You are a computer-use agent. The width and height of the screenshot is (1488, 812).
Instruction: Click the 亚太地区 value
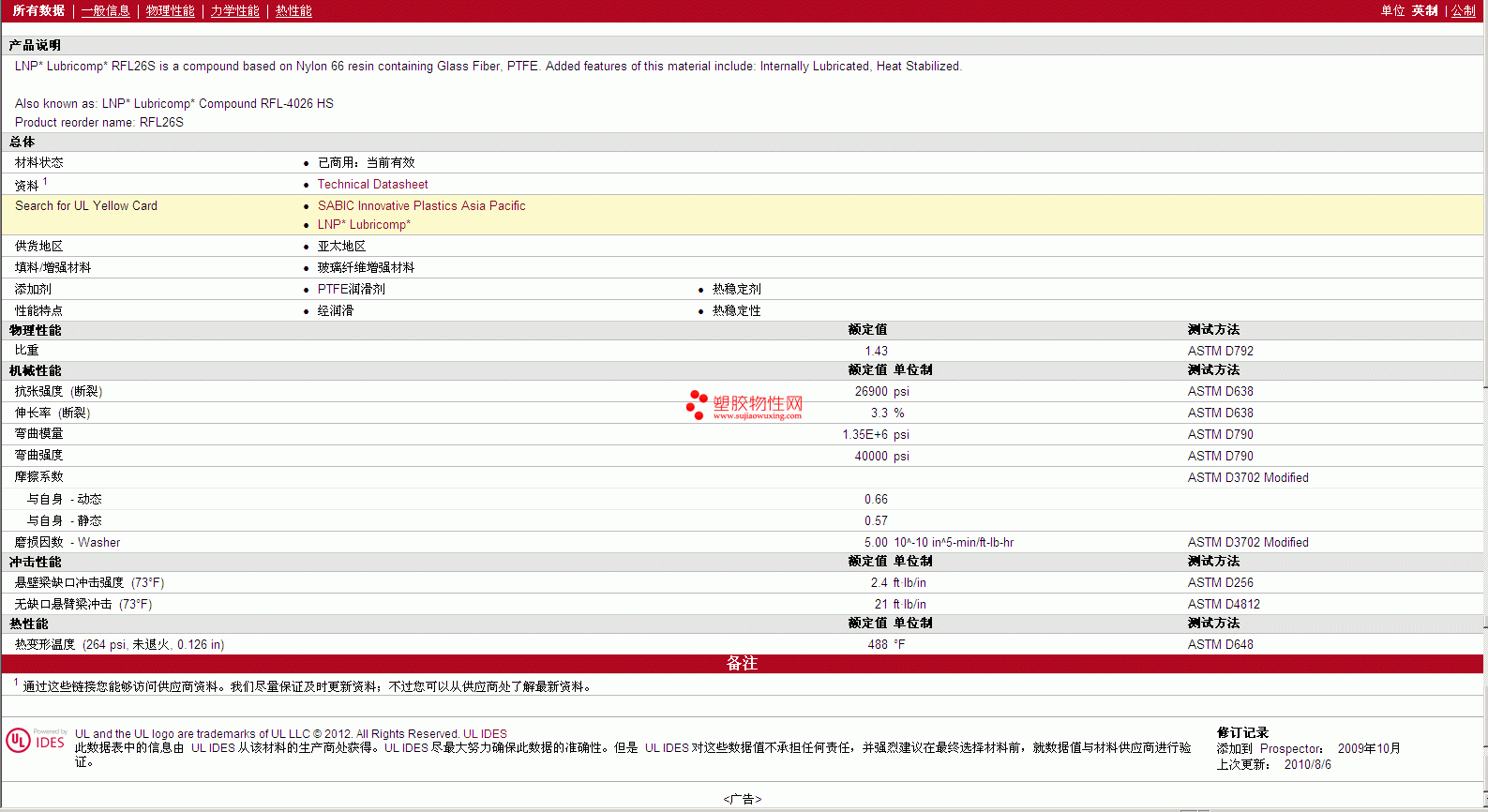point(341,247)
